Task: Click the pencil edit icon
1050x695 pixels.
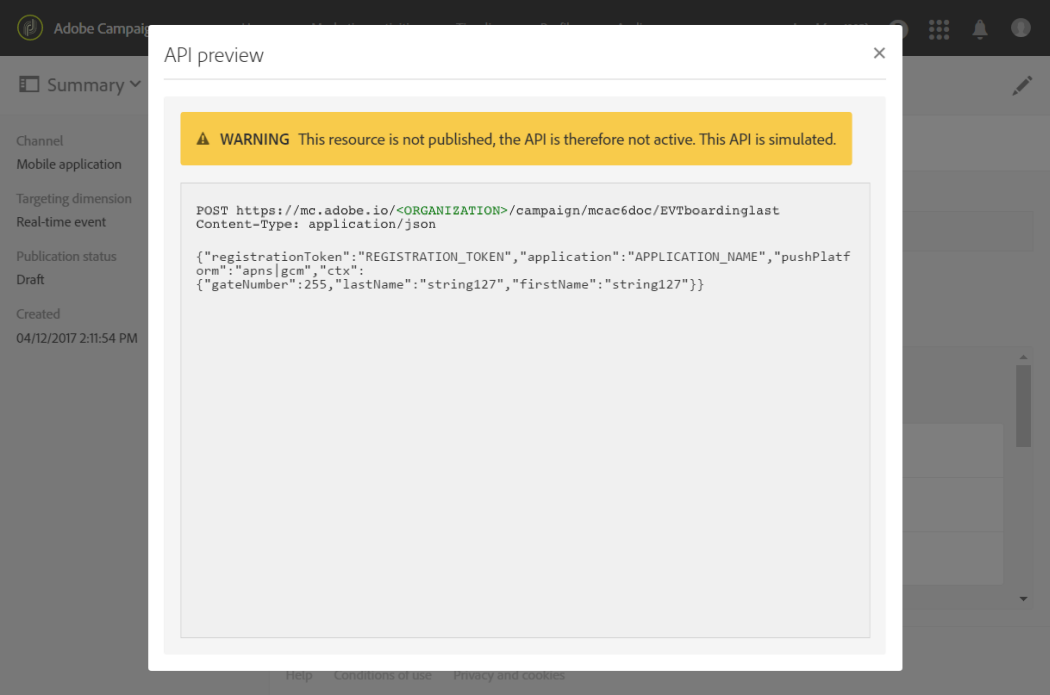Action: coord(1022,85)
